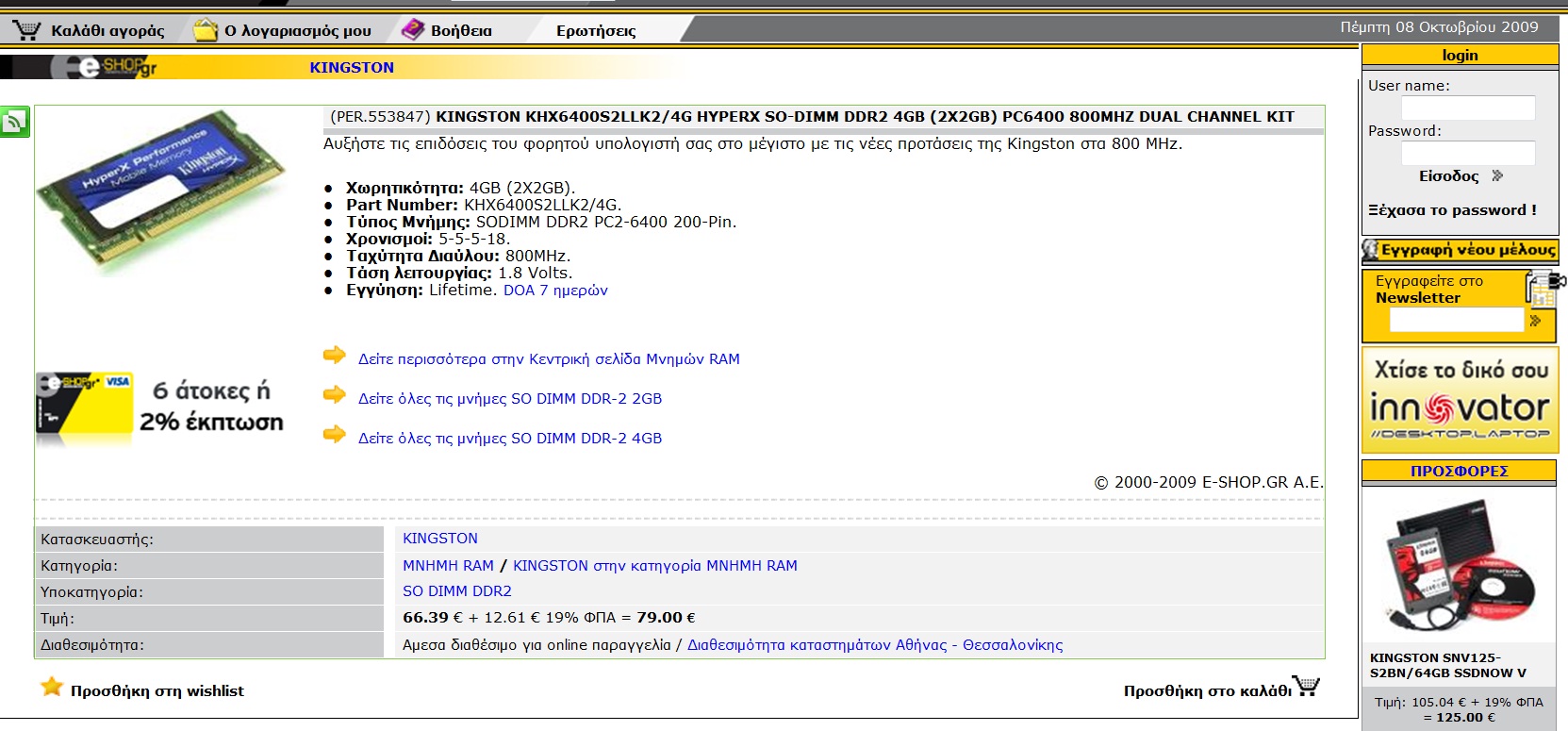
Task: Click the Kingston SSD offer thumbnail
Action: coord(1459,571)
